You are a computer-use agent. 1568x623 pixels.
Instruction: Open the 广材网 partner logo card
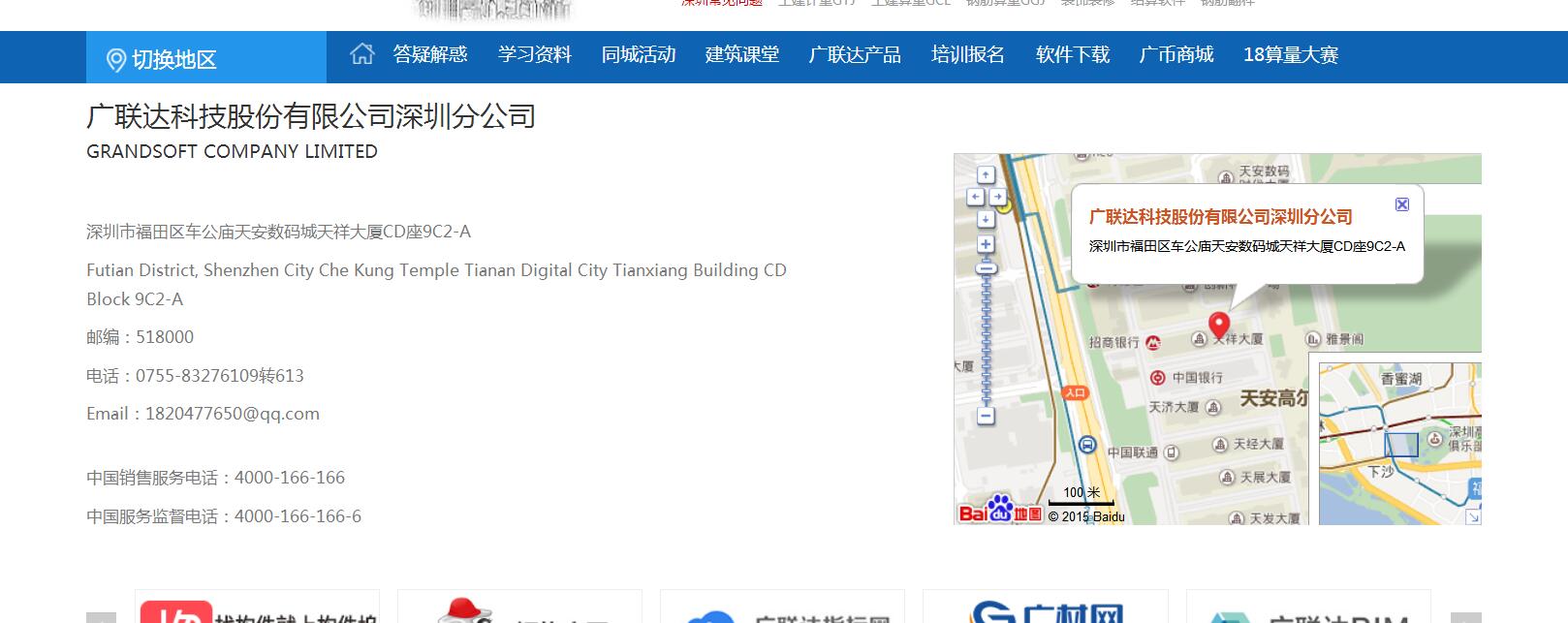coord(1046,607)
